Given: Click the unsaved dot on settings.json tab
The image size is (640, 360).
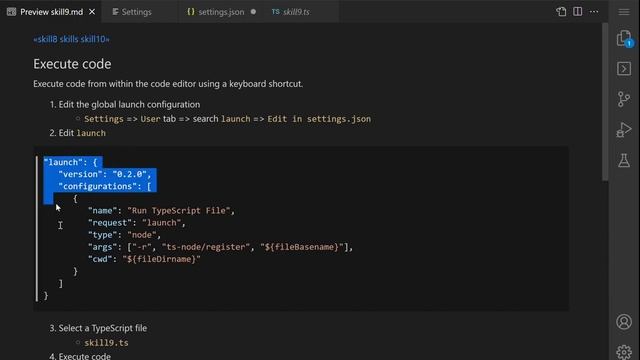Looking at the screenshot, I should pos(253,12).
